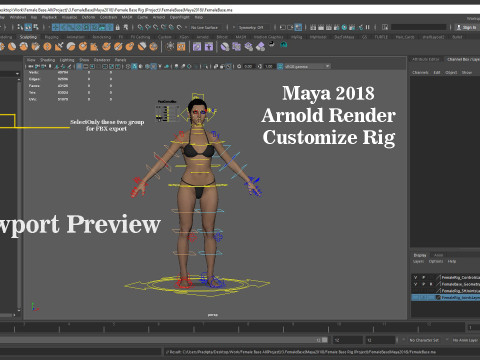This screenshot has width=480, height=360.
Task: Open the Constrain menu
Action: point(108,17)
